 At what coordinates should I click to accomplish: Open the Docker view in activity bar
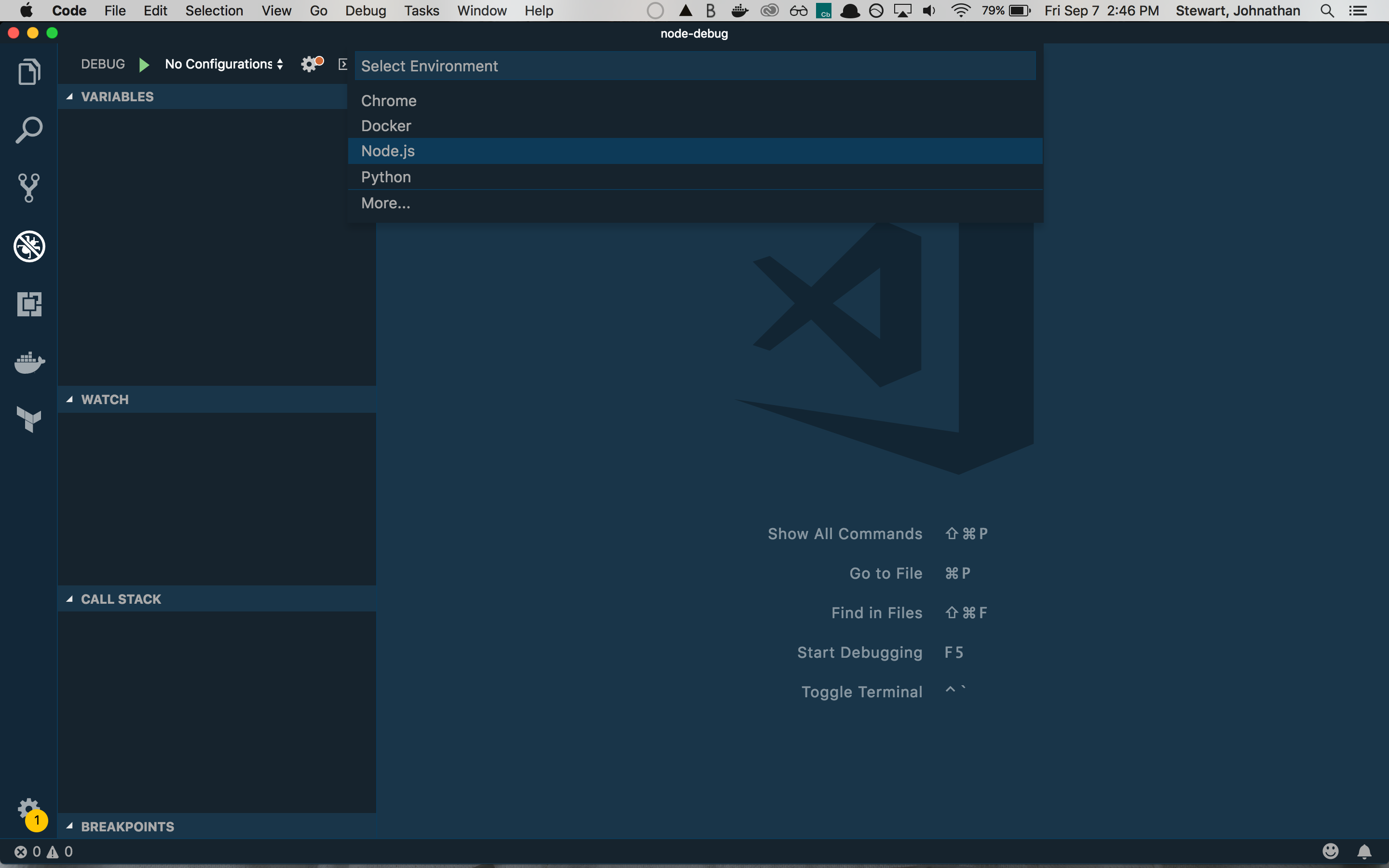pyautogui.click(x=29, y=362)
